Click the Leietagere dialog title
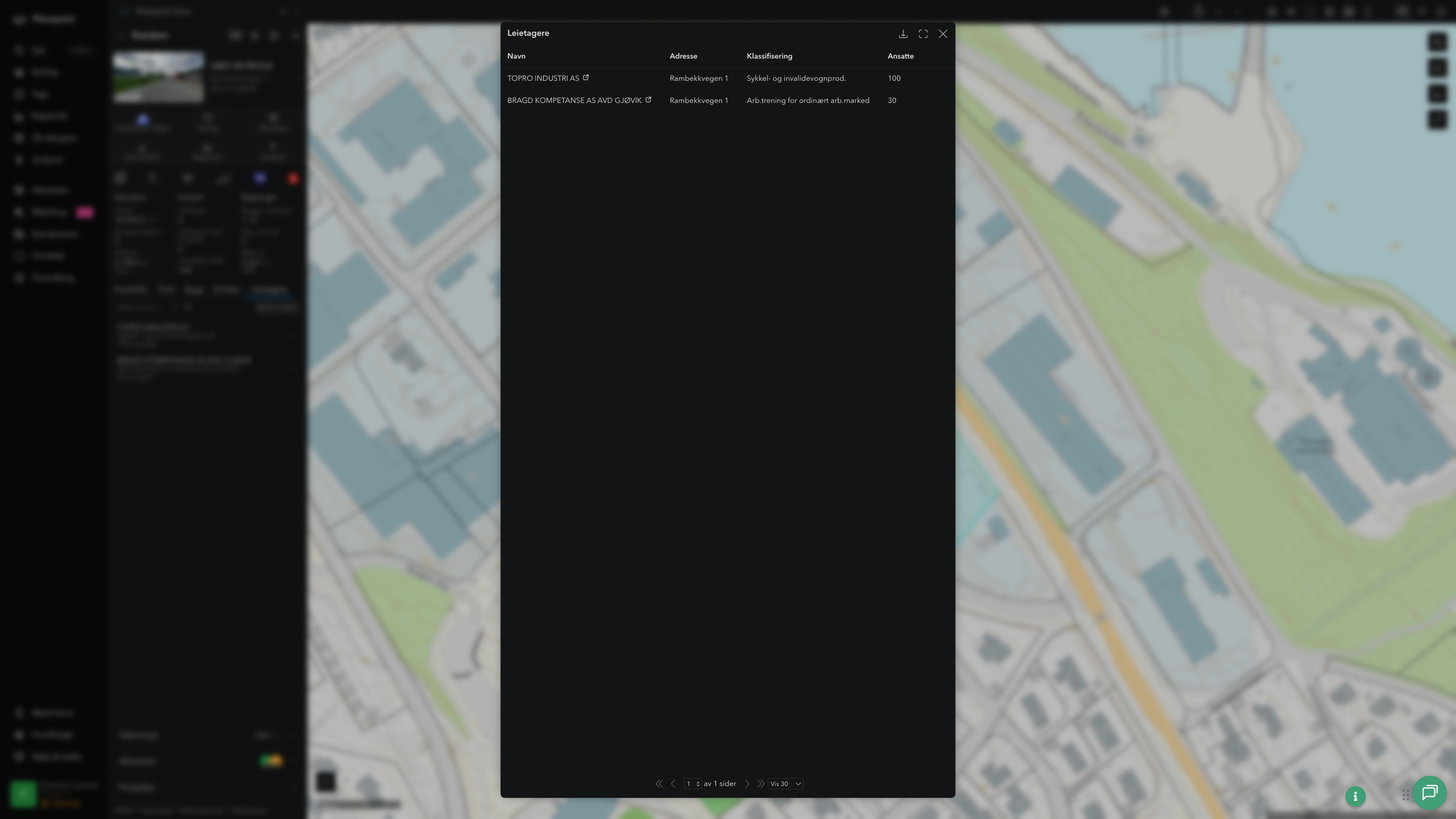 pyautogui.click(x=528, y=33)
